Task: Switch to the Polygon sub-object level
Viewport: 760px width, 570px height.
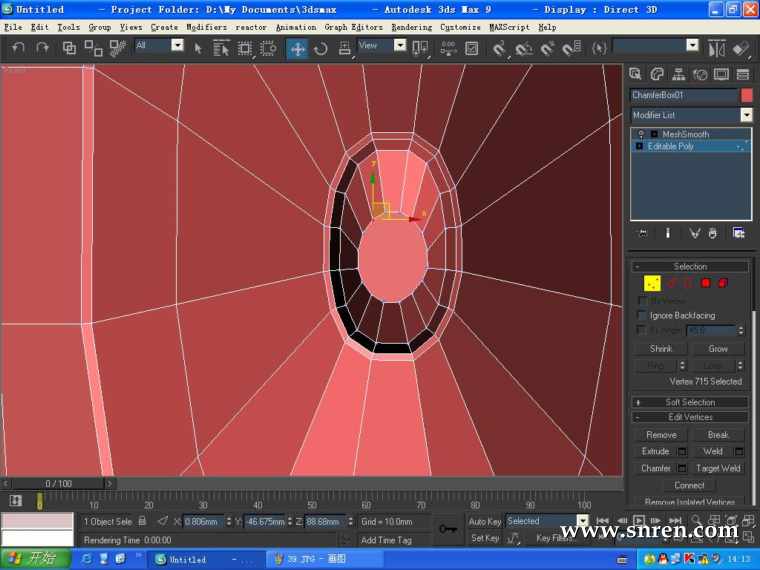Action: [705, 284]
